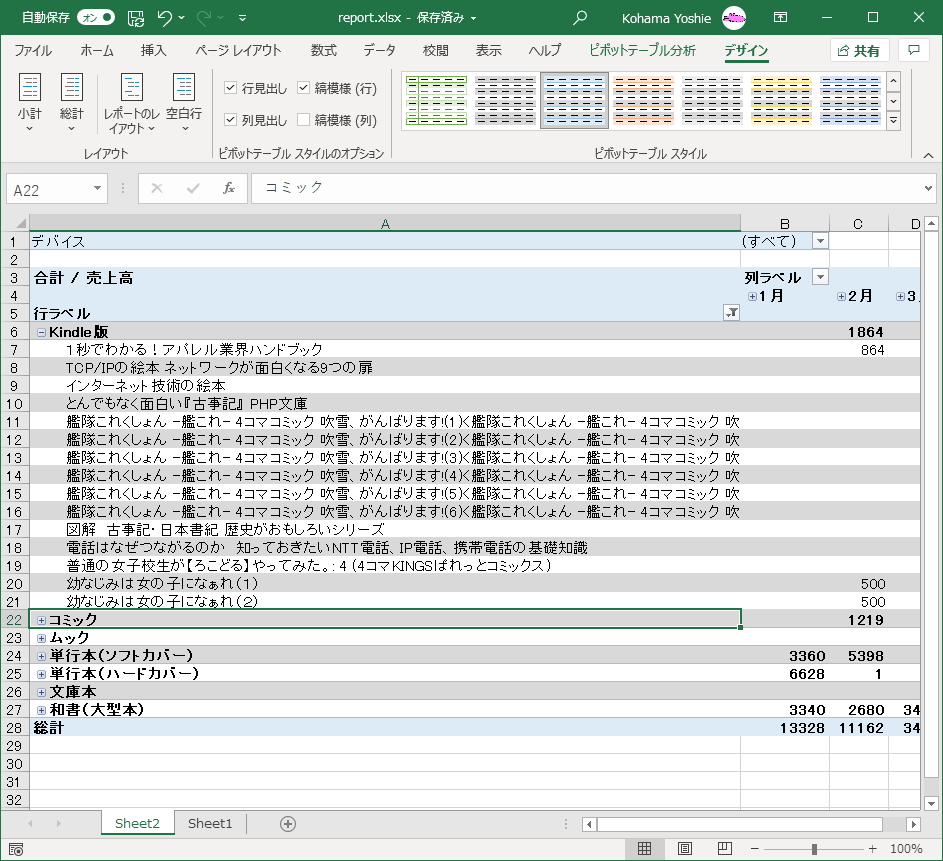The width and height of the screenshot is (943, 861).
Task: Expand the pivot table styles gallery
Action: tap(894, 120)
